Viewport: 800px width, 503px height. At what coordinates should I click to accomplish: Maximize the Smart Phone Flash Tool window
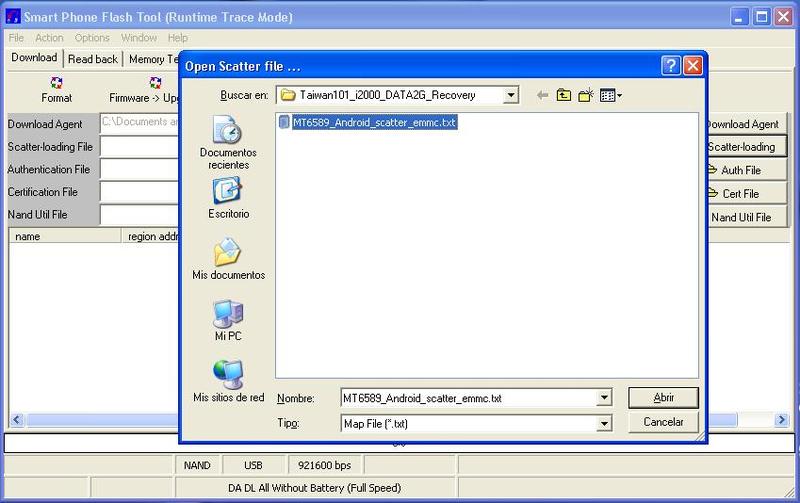[x=761, y=17]
